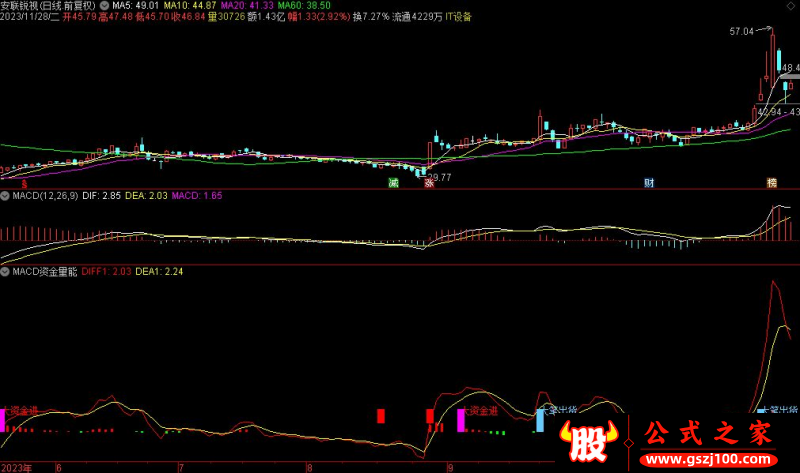Click the red 涨 marker icon

point(429,183)
